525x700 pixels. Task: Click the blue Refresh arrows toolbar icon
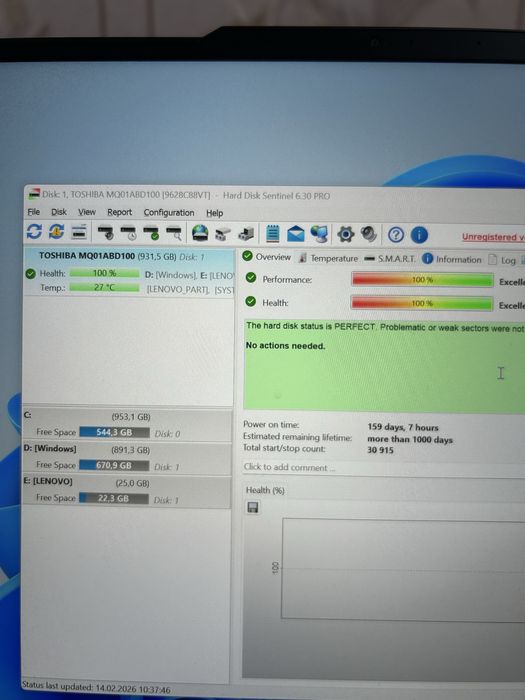34,231
